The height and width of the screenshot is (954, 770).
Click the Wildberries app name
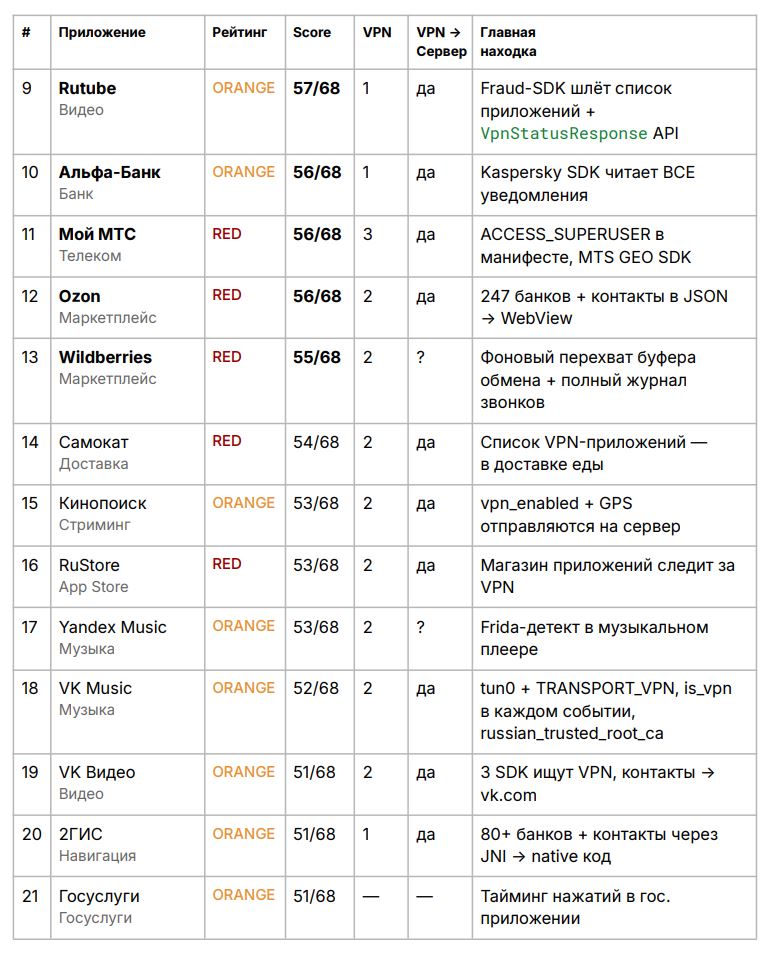(105, 357)
